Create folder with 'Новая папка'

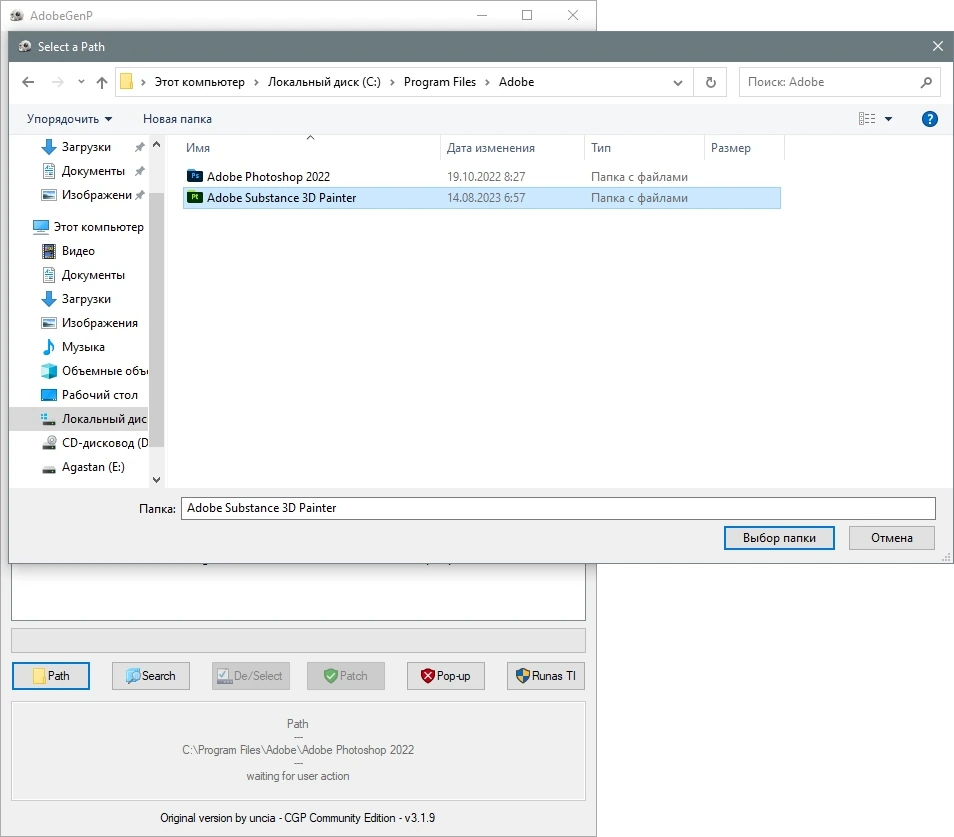point(178,119)
